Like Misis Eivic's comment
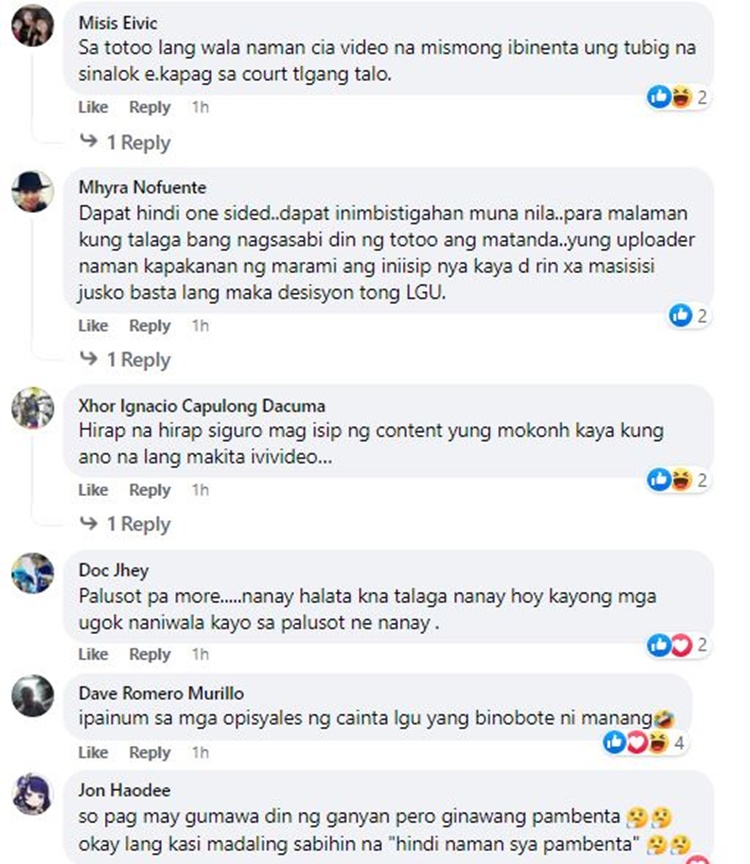The width and height of the screenshot is (750, 864). tap(93, 107)
